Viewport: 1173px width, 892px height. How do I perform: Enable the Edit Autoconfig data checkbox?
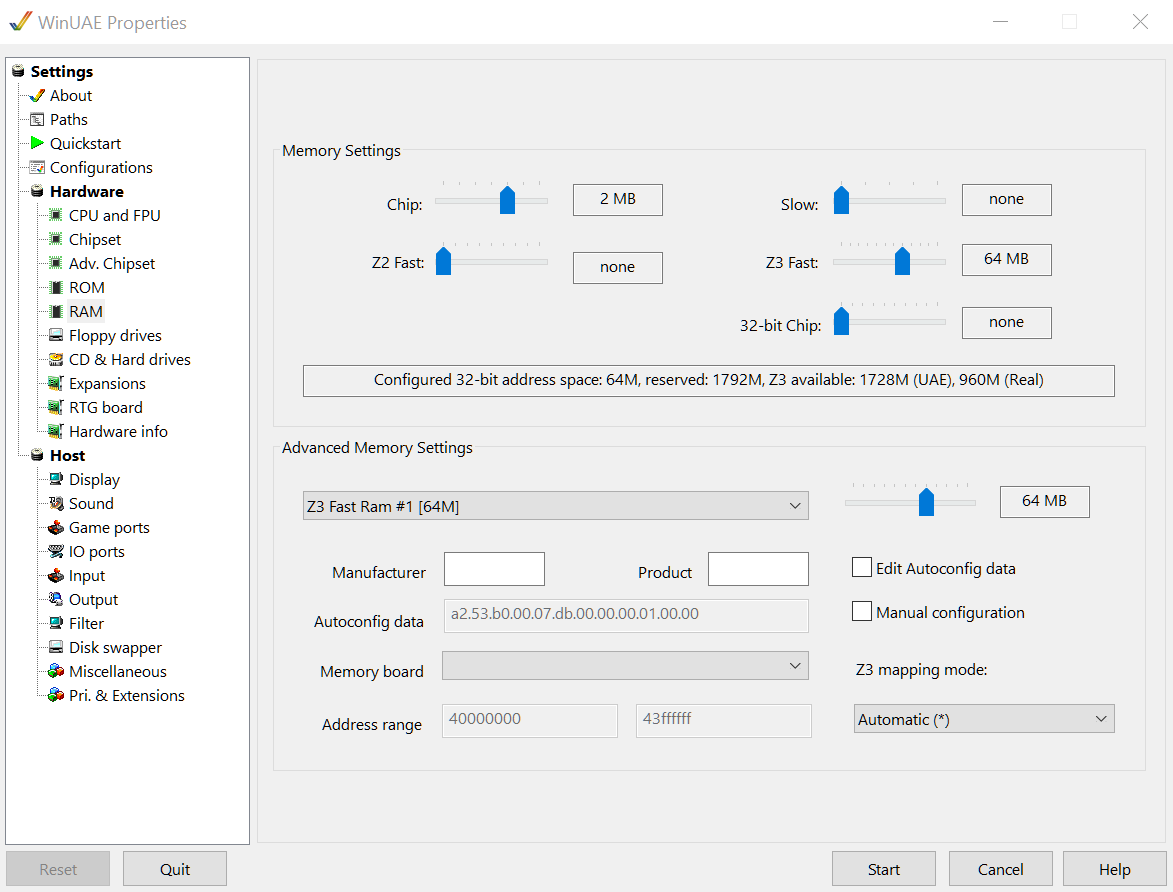click(862, 568)
